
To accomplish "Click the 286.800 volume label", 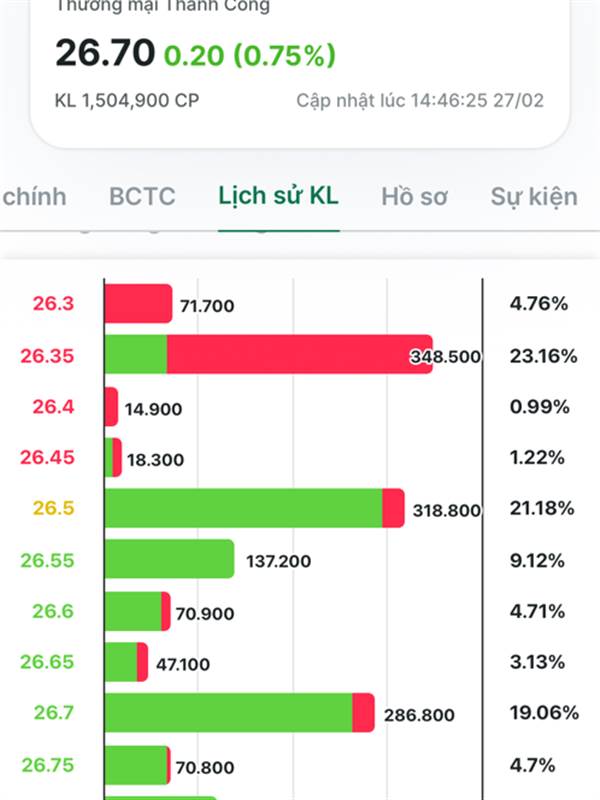I will pyautogui.click(x=420, y=715).
